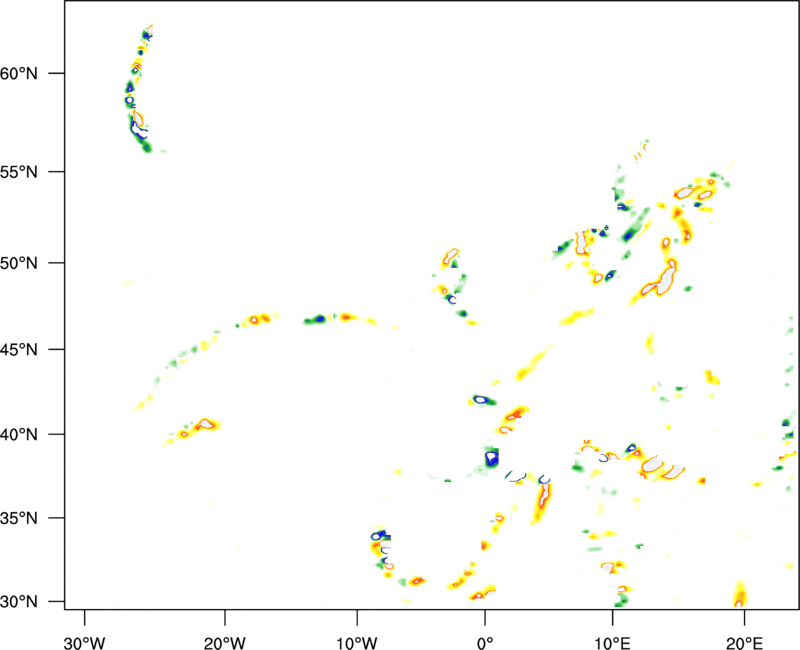800x650 pixels.
Task: Click the 20°W longitude label
Action: [x=225, y=643]
